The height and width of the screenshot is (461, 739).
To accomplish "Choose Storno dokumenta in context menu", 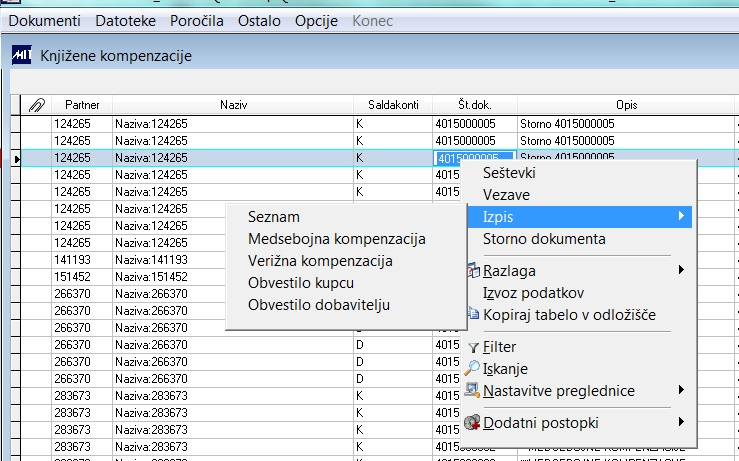I will coord(544,239).
